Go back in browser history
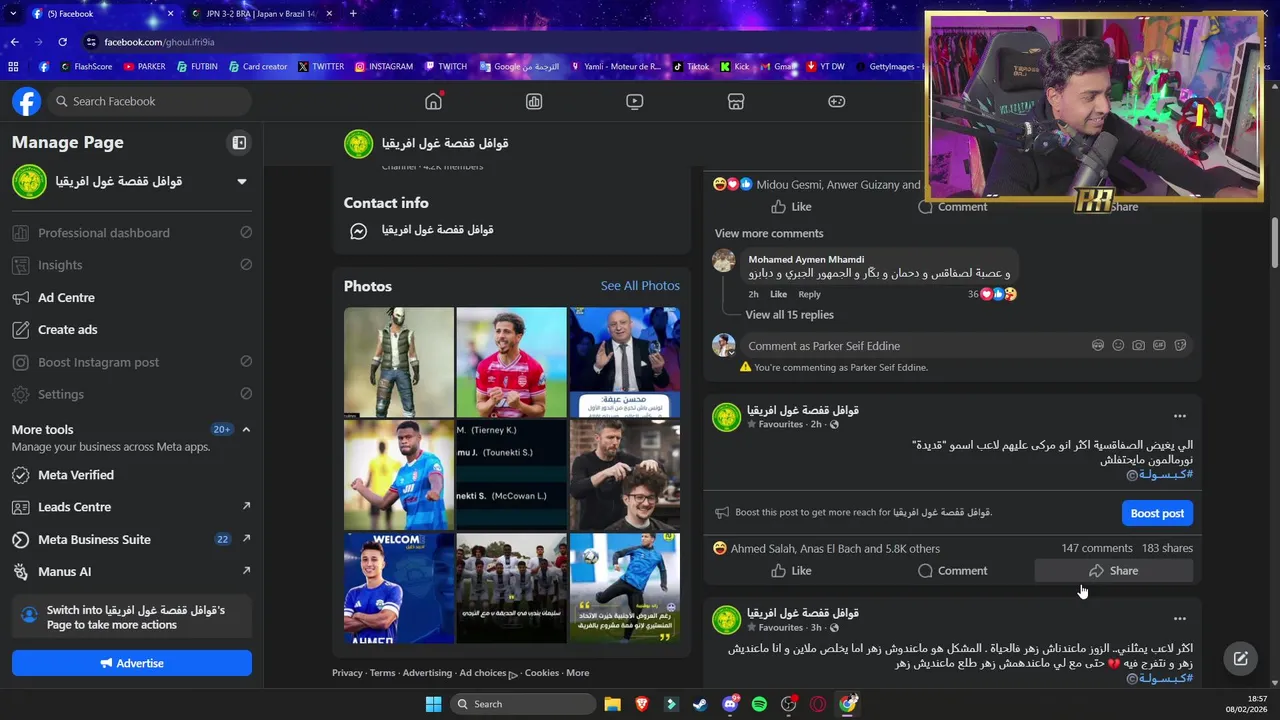Screen dimensions: 1280x720 (14, 42)
